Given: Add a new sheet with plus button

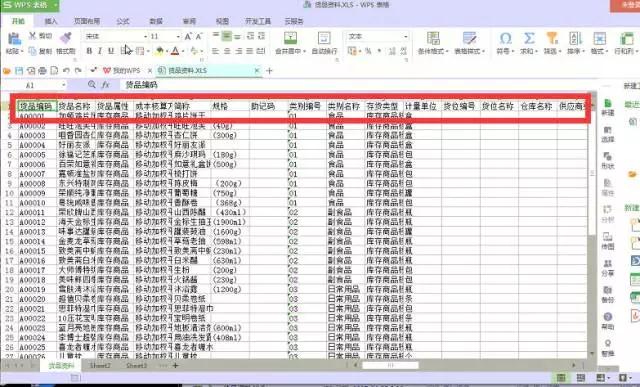Looking at the screenshot, I should [176, 365].
